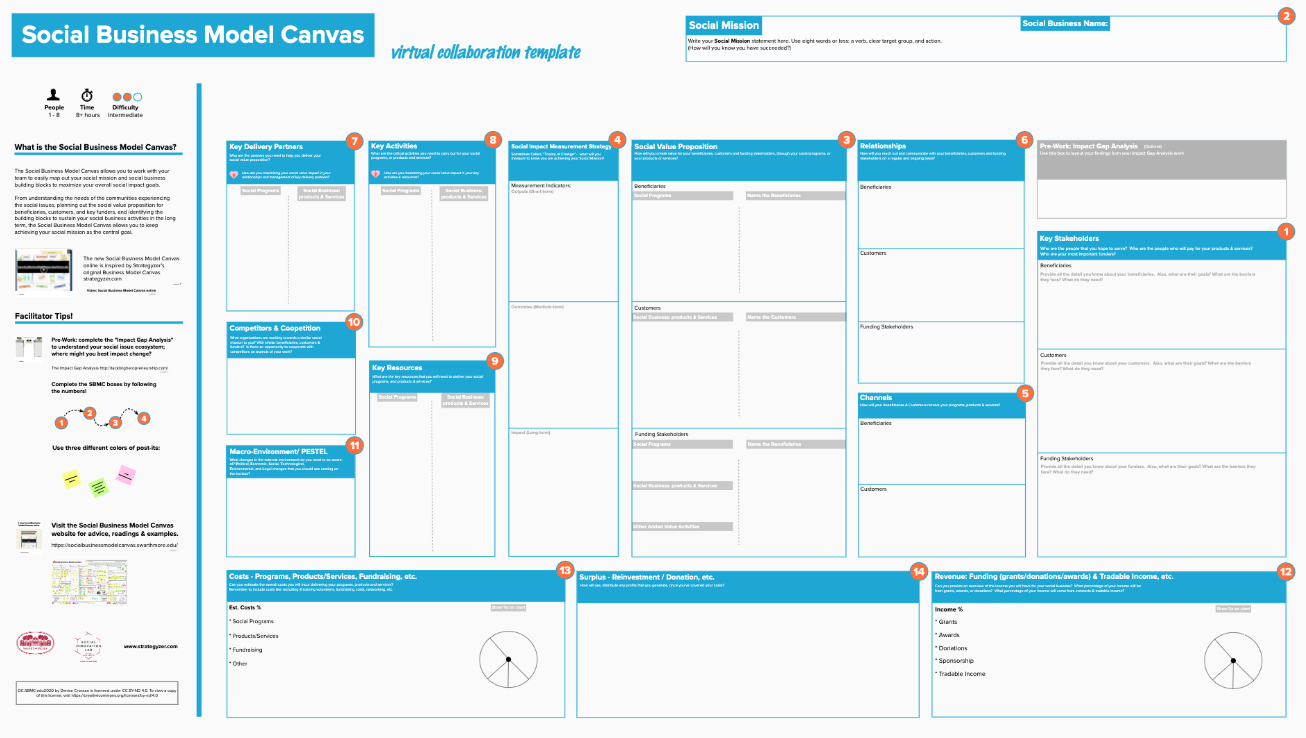Open the socialbusinessmodelcanvas.swarthmore.edu link

pyautogui.click(x=113, y=544)
